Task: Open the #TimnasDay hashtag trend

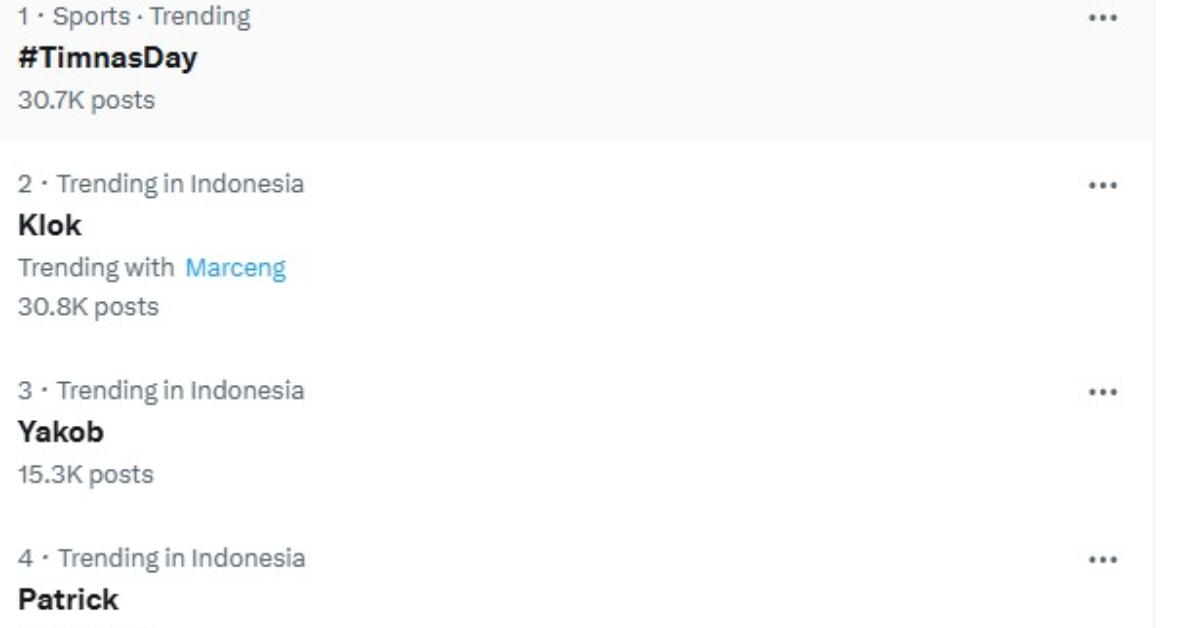Action: click(x=108, y=58)
